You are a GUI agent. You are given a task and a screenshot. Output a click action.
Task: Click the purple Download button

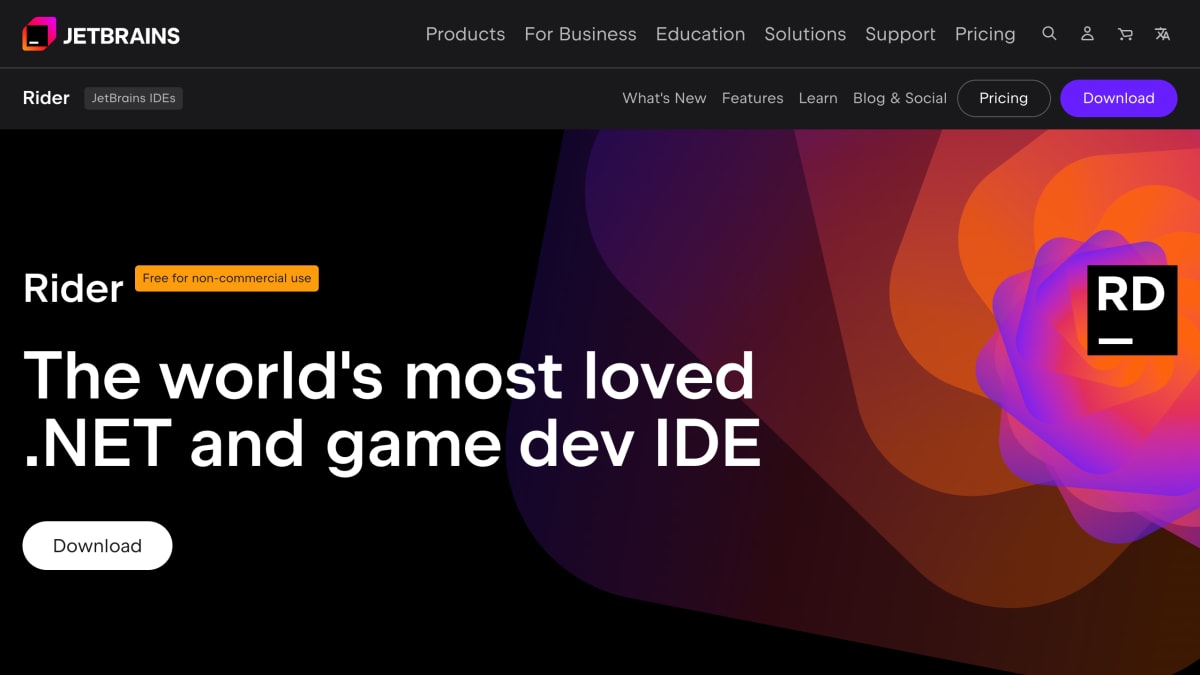click(1118, 98)
